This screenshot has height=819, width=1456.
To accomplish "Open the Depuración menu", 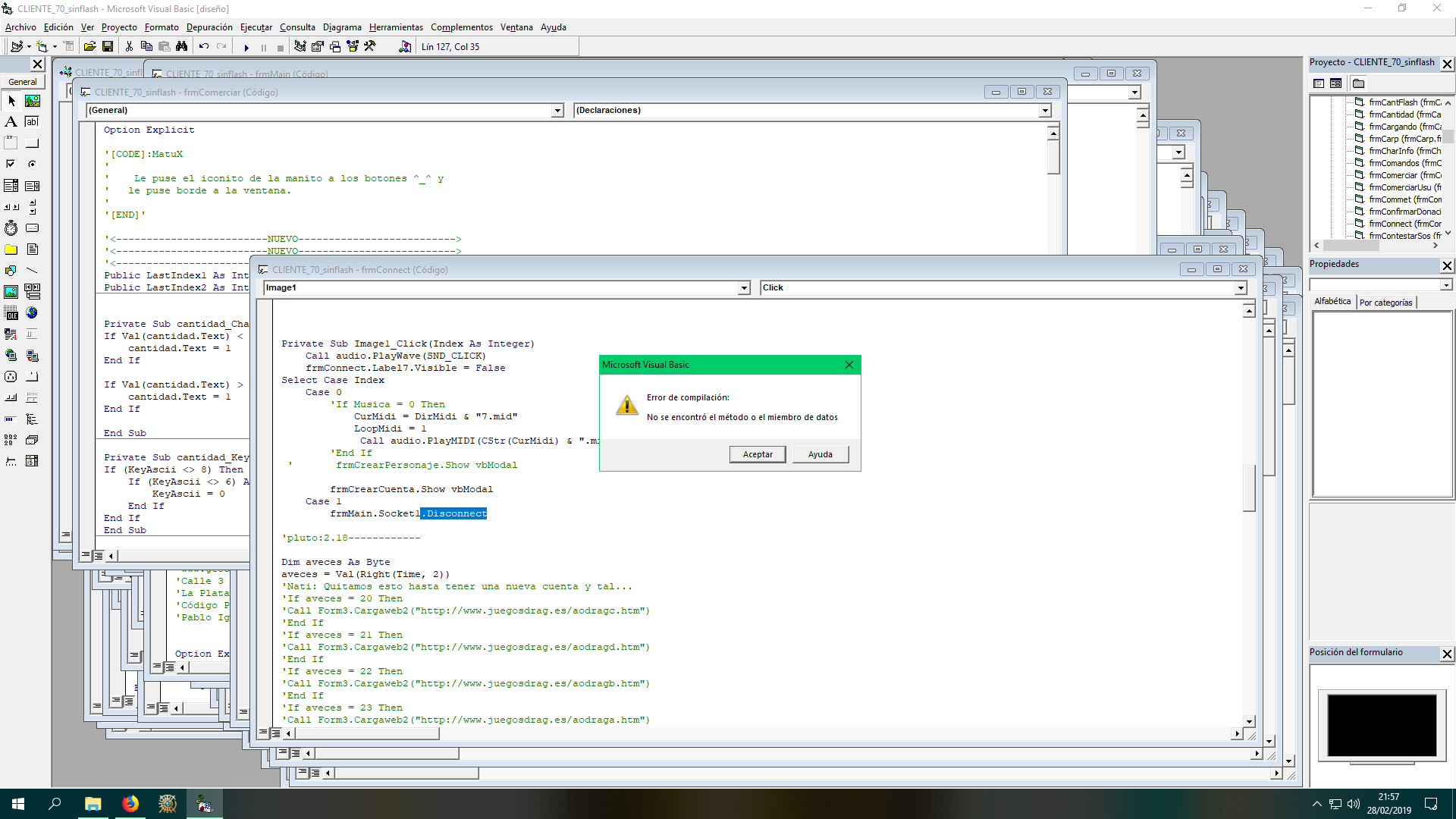I will point(209,27).
